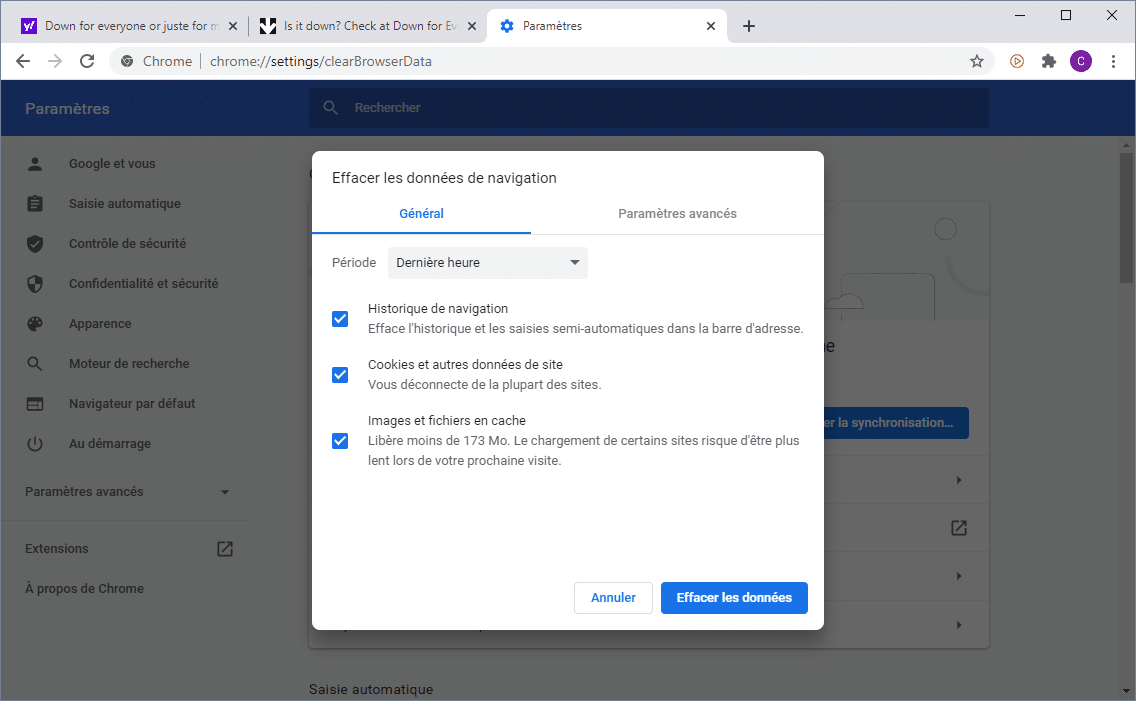Click the site info Chrome icon in address bar
This screenshot has width=1136, height=701.
[127, 62]
